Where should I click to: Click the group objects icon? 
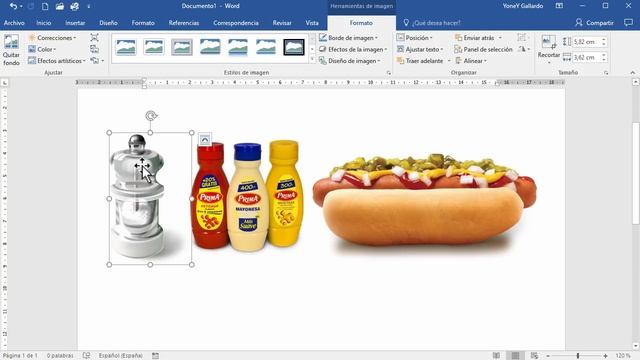(522, 38)
